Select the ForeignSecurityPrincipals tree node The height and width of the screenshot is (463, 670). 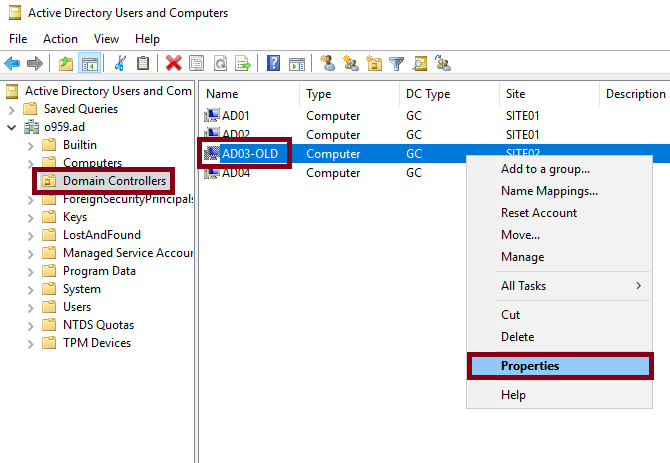[x=128, y=199]
